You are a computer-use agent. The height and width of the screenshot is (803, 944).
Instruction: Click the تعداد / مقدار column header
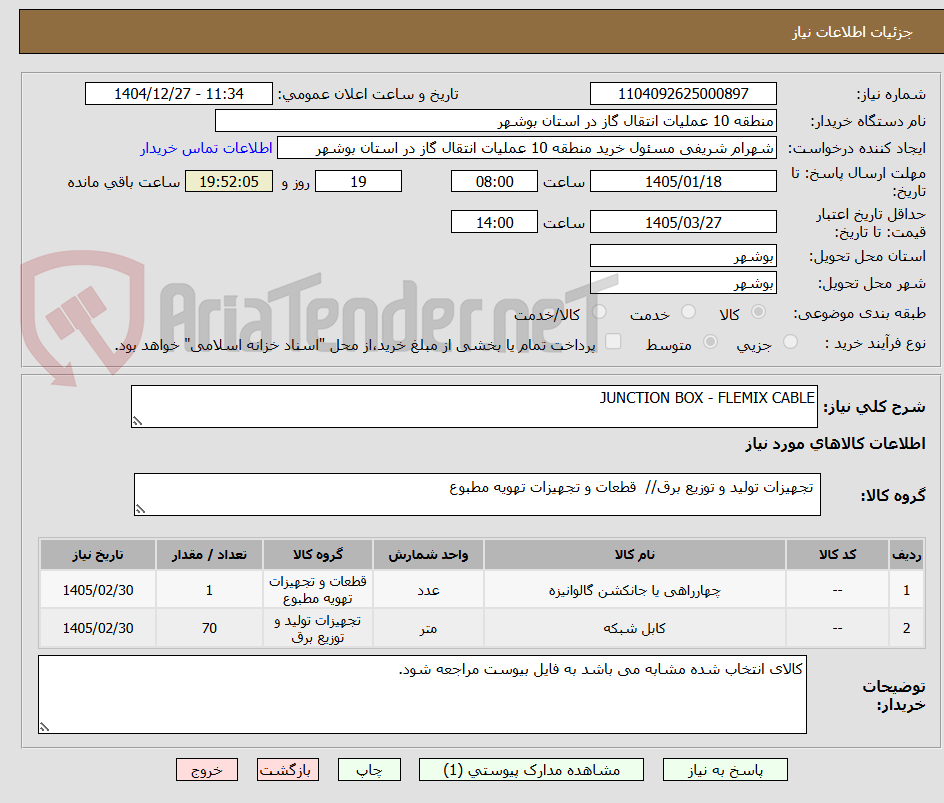point(209,554)
